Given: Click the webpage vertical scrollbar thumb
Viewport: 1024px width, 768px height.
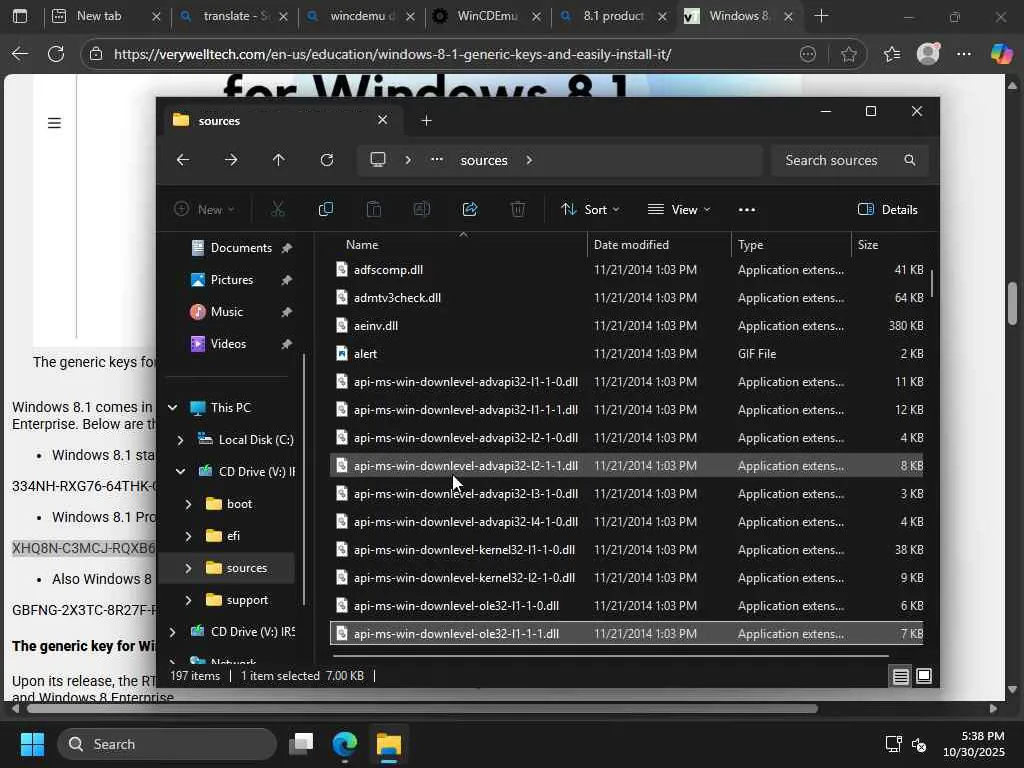Looking at the screenshot, I should click(x=1012, y=303).
